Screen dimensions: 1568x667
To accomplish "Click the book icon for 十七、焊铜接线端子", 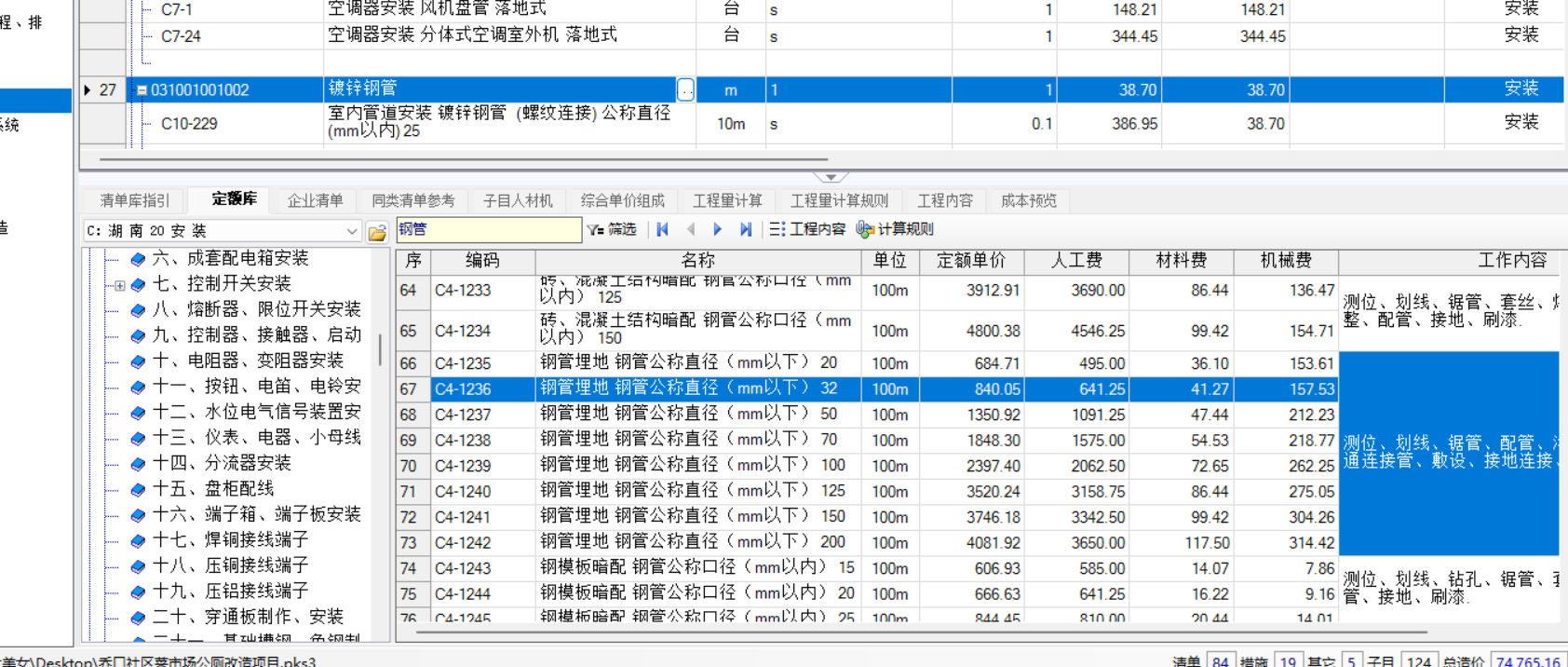I will pyautogui.click(x=138, y=540).
